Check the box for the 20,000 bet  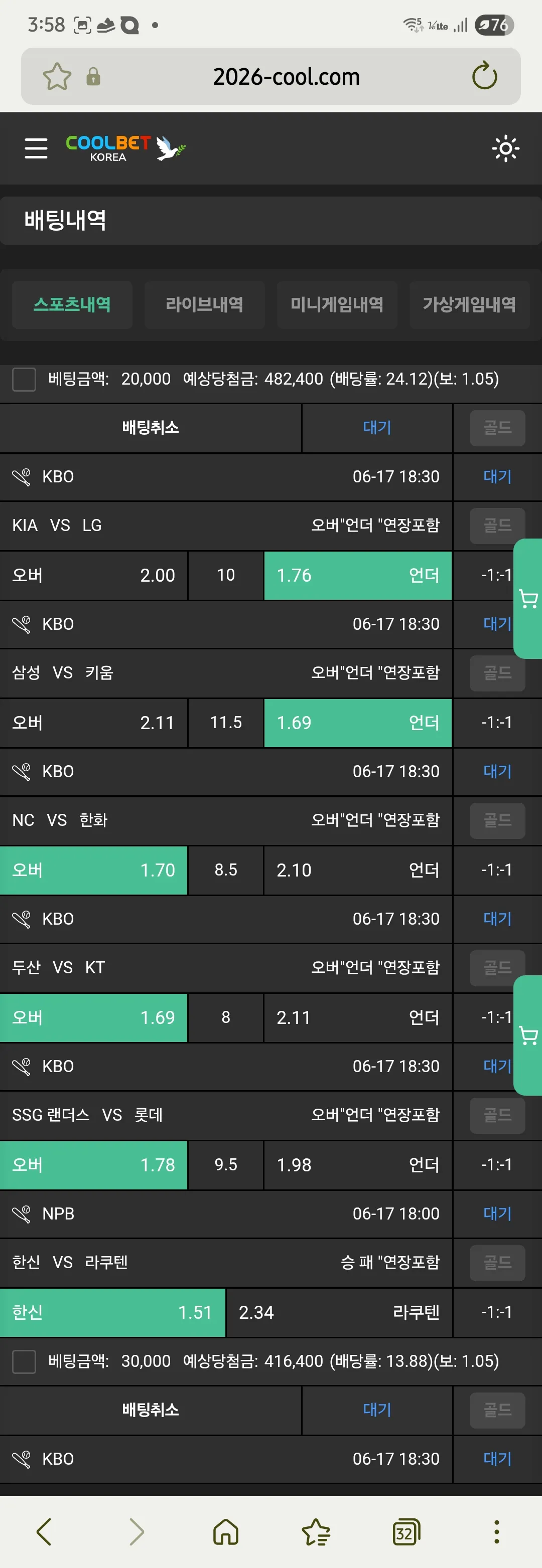25,379
